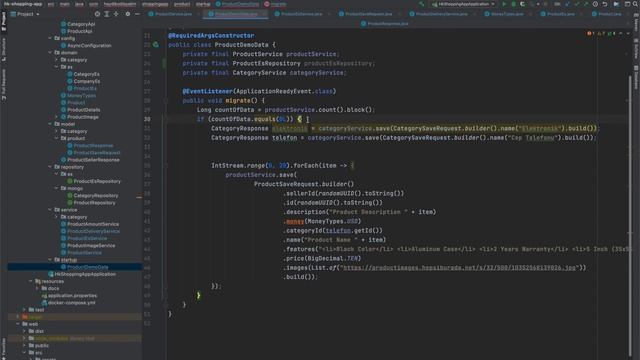
Task: Collapse the web folder
Action: (18, 324)
